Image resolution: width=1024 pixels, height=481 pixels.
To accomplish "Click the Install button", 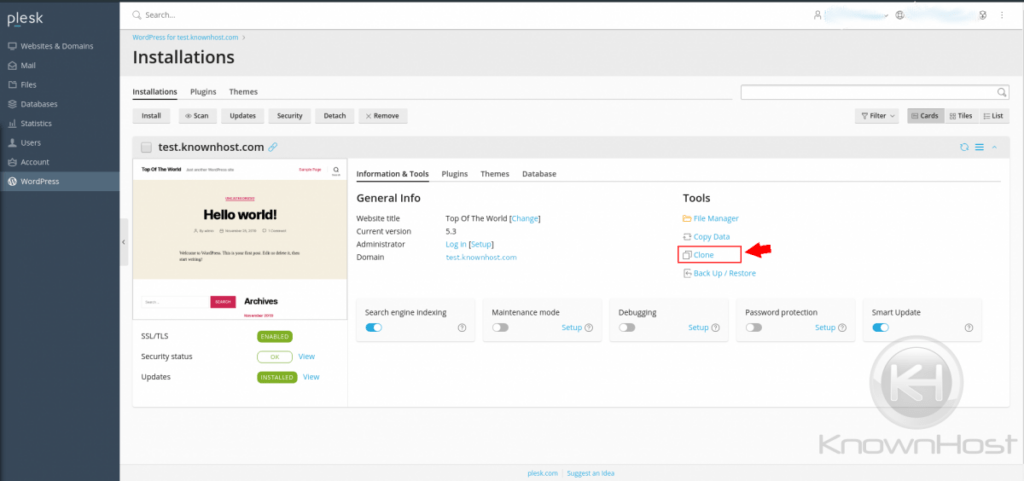I will click(x=152, y=116).
